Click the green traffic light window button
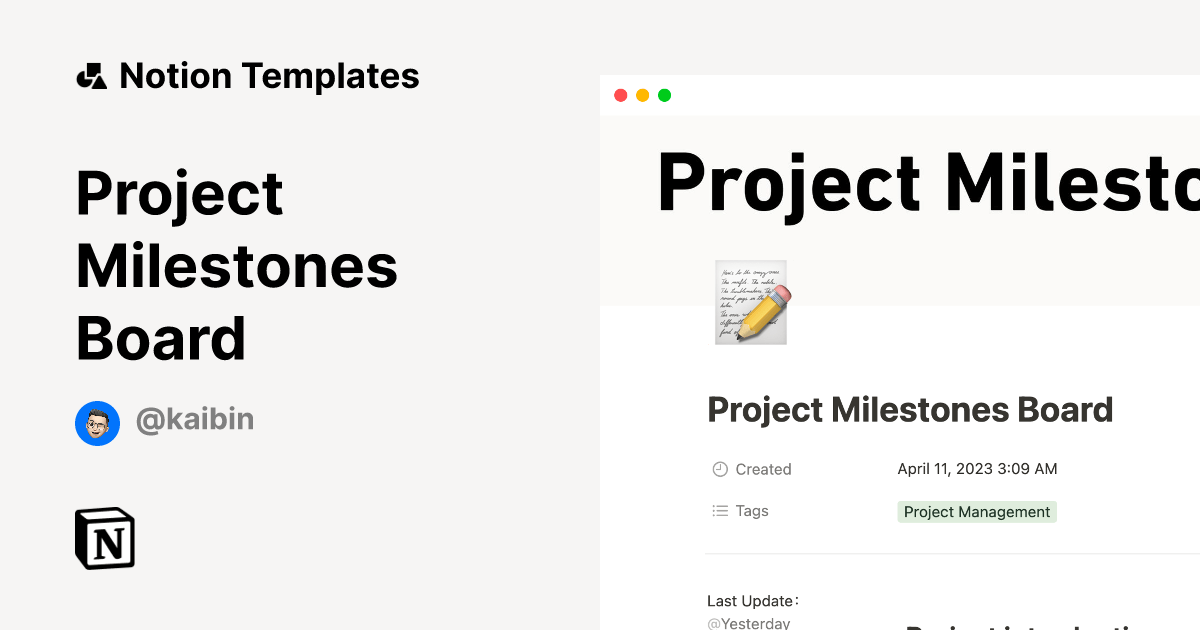The width and height of the screenshot is (1200, 630). (663, 95)
